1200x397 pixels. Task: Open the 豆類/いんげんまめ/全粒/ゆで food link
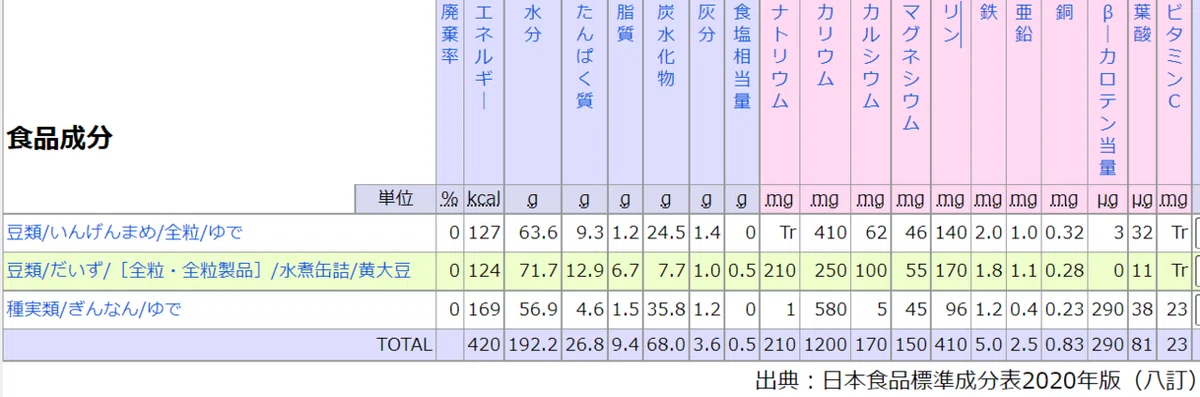125,233
